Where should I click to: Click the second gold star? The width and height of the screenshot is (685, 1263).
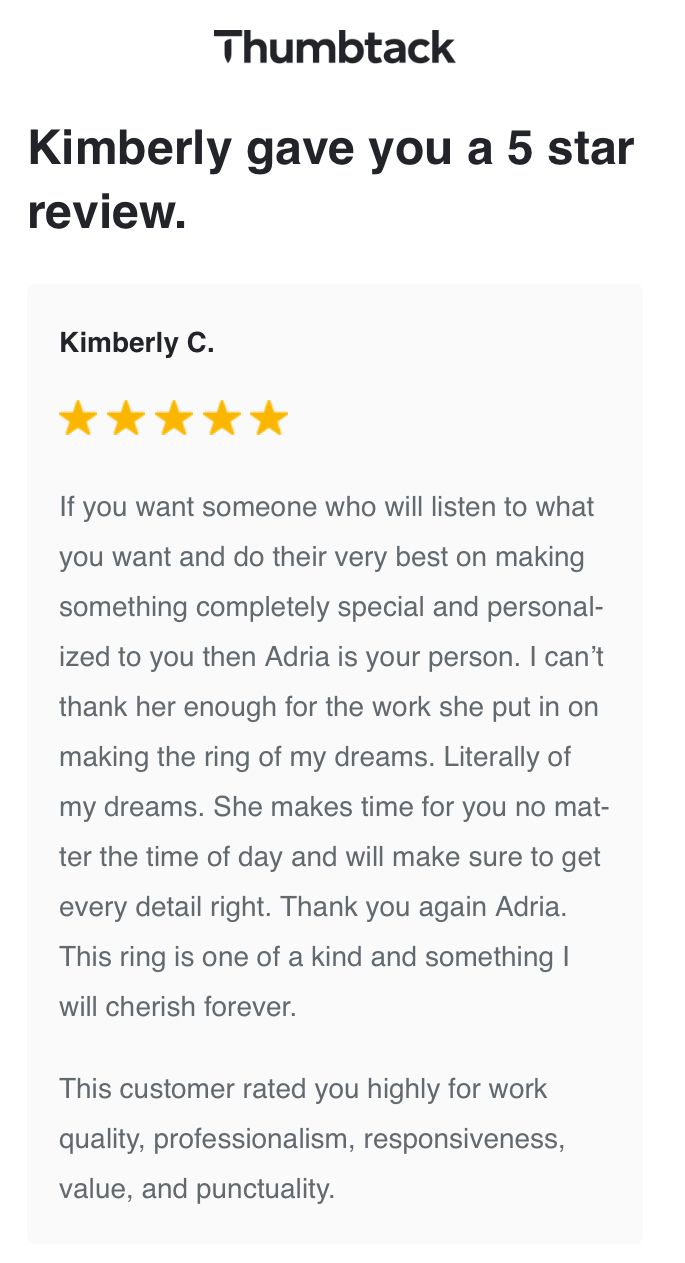pyautogui.click(x=125, y=419)
